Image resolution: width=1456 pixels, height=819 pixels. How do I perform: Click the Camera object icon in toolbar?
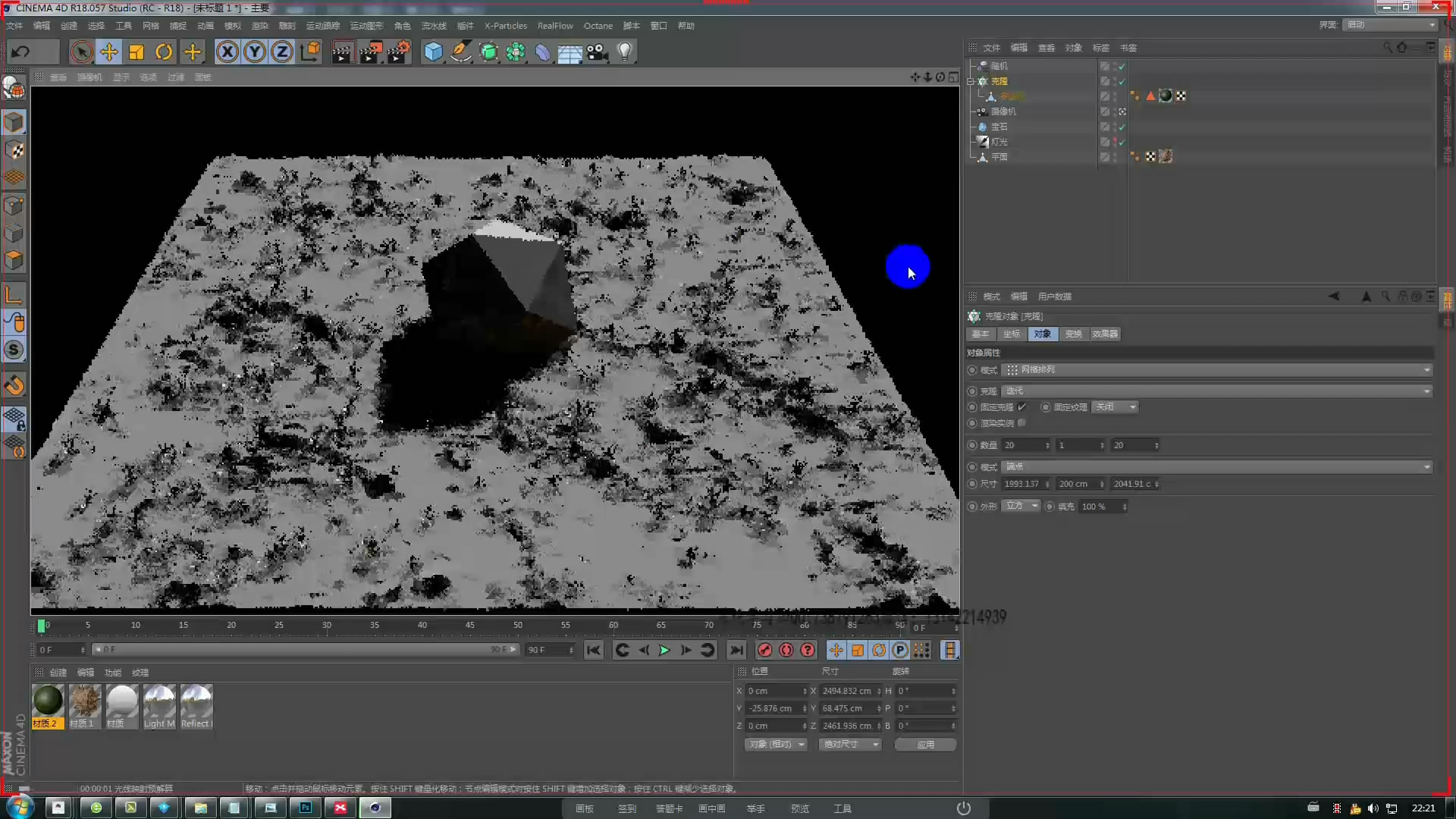(x=598, y=52)
